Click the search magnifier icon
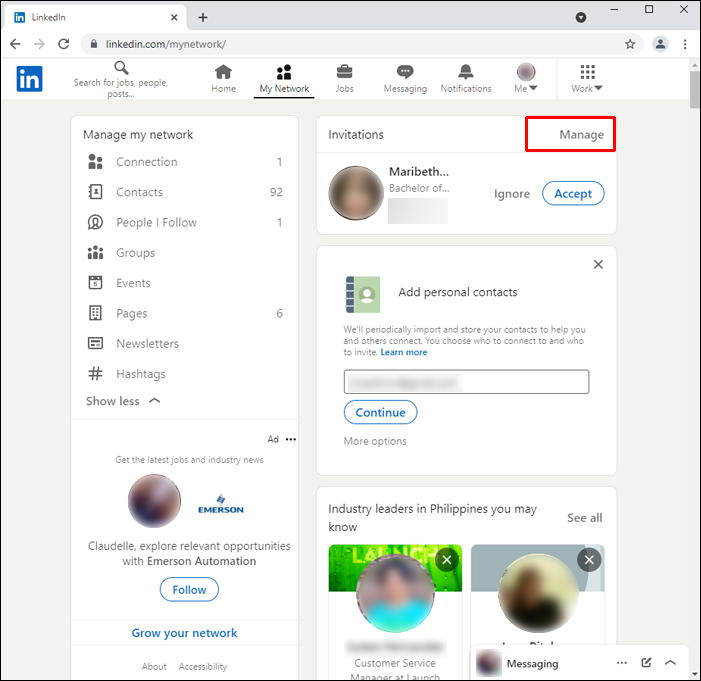701x681 pixels. [x=121, y=68]
